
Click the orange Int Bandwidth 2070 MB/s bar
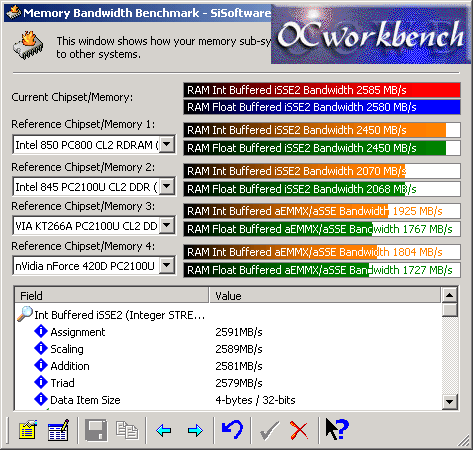pyautogui.click(x=322, y=171)
